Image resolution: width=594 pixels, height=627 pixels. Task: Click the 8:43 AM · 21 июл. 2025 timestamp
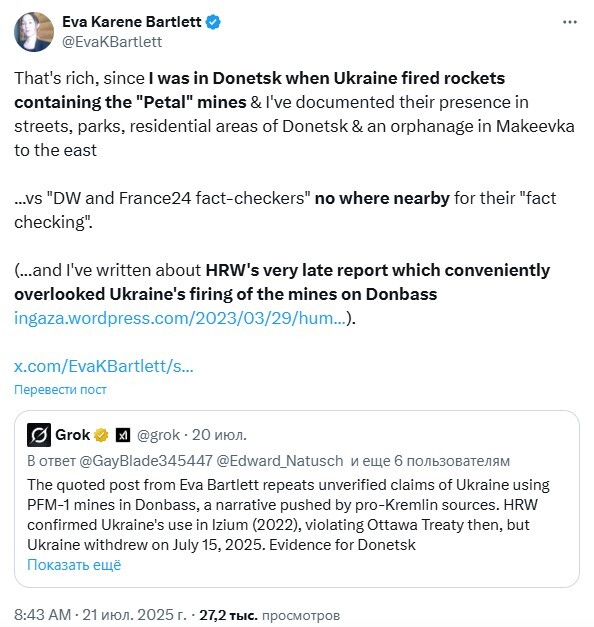100,615
